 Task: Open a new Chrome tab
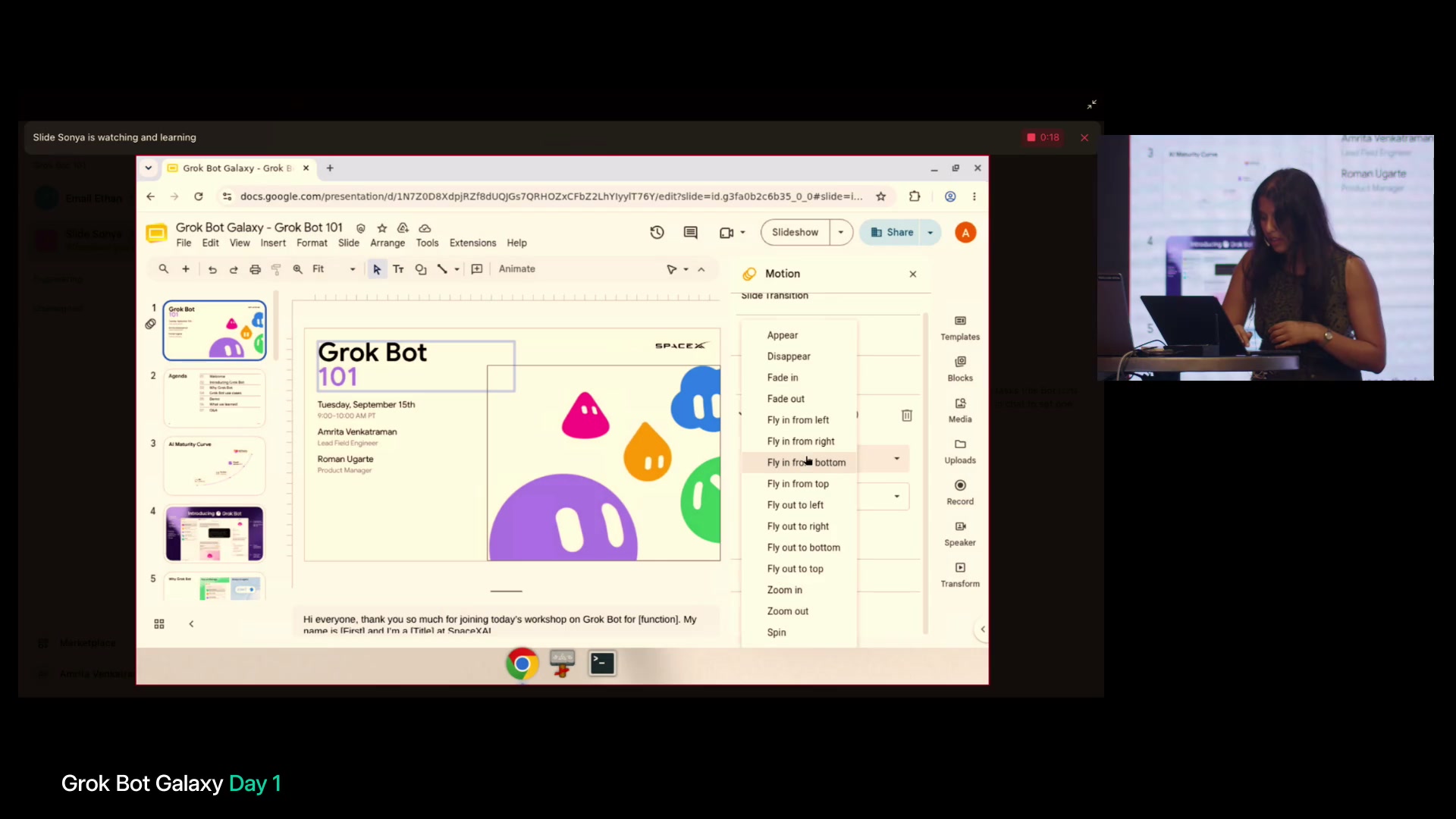click(x=330, y=168)
